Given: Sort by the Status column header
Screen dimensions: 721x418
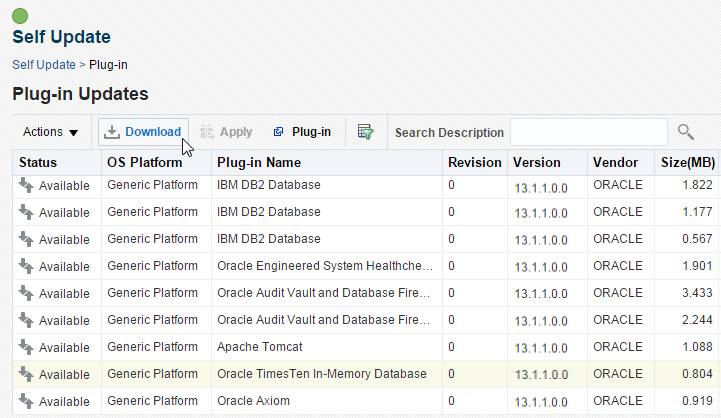Looking at the screenshot, I should click(38, 162).
